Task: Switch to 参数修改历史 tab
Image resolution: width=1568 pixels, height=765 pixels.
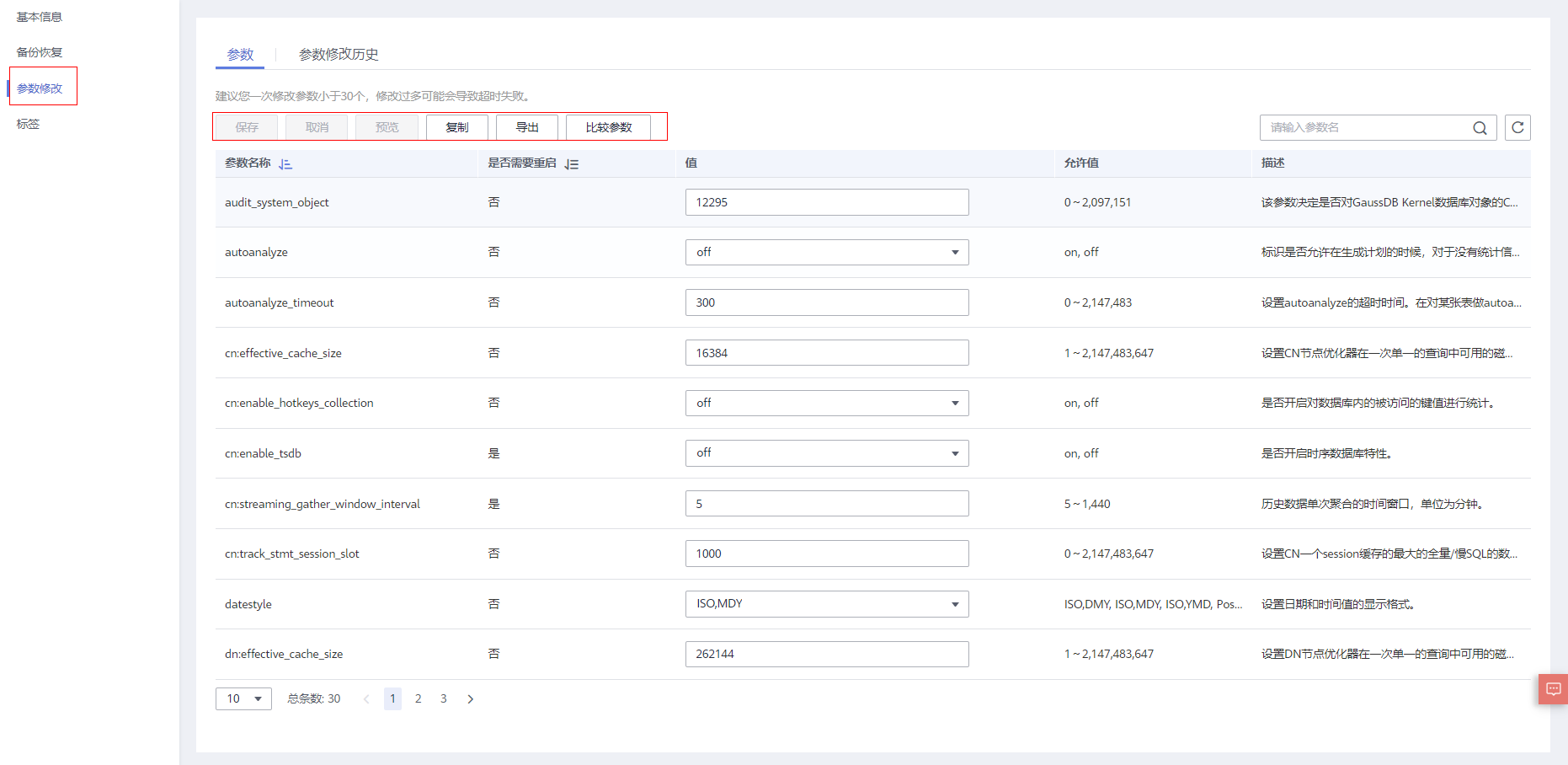Action: tap(339, 55)
